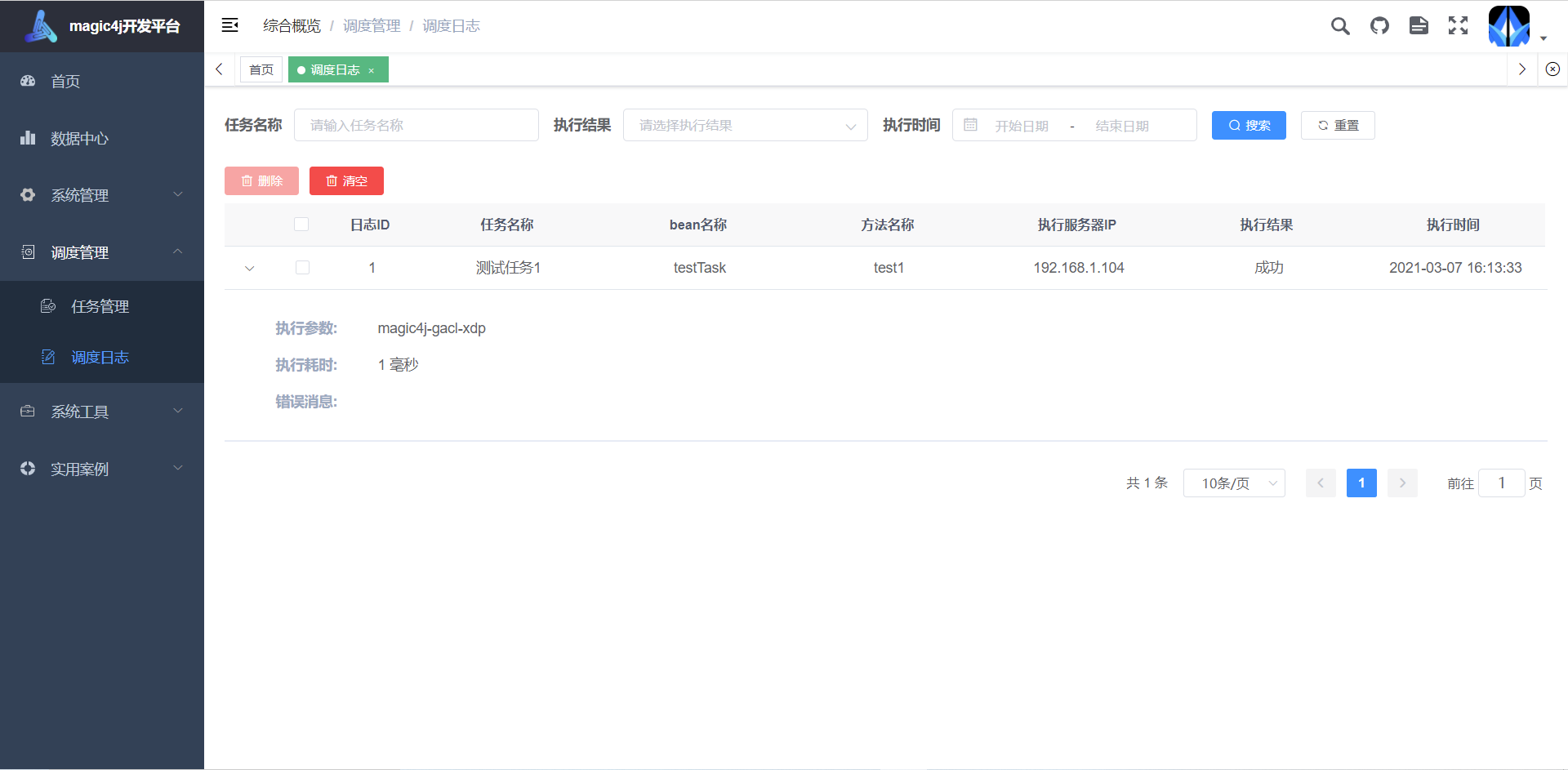Expand the 系统管理 sidebar menu
Image resolution: width=1568 pixels, height=770 pixels.
point(102,195)
